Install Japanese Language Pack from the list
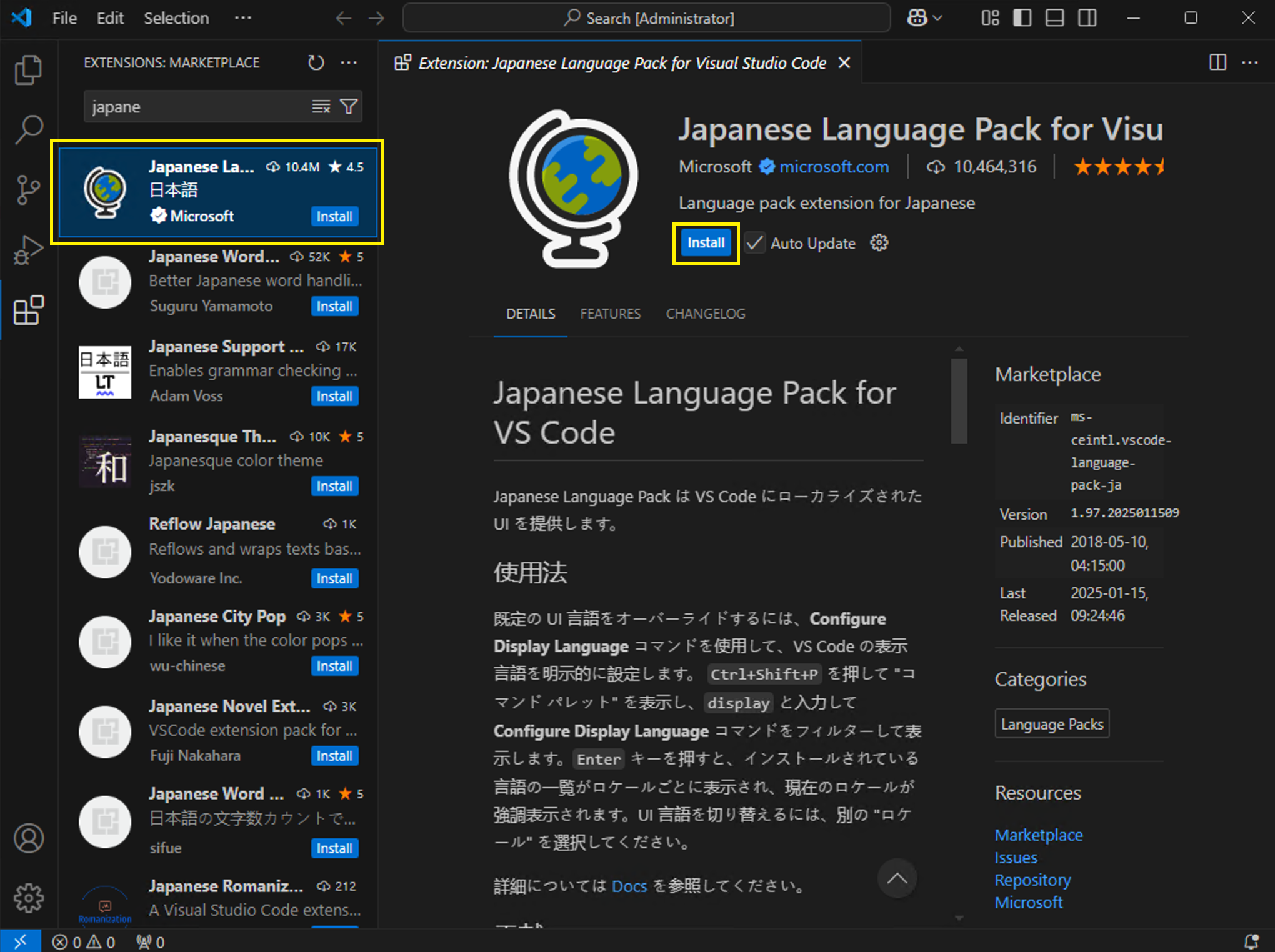Screen dimensions: 1275x952 (x=334, y=216)
